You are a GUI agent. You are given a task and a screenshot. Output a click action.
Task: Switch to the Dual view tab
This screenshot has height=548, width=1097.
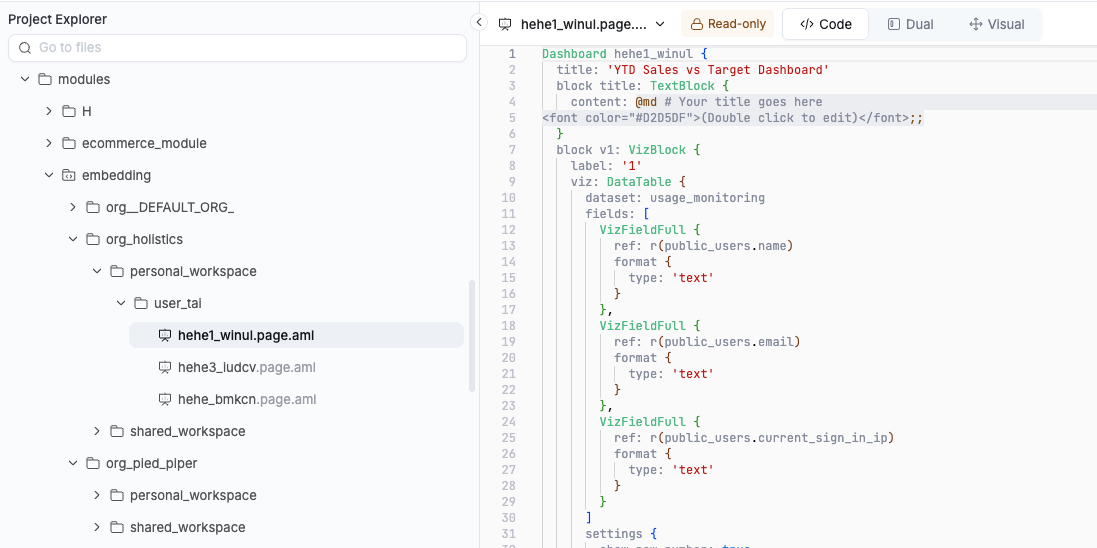[x=909, y=24]
